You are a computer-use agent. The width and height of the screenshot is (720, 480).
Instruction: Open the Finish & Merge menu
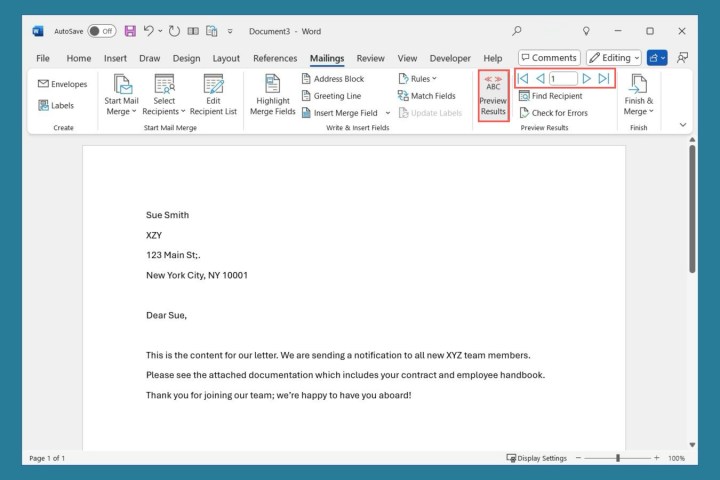638,95
